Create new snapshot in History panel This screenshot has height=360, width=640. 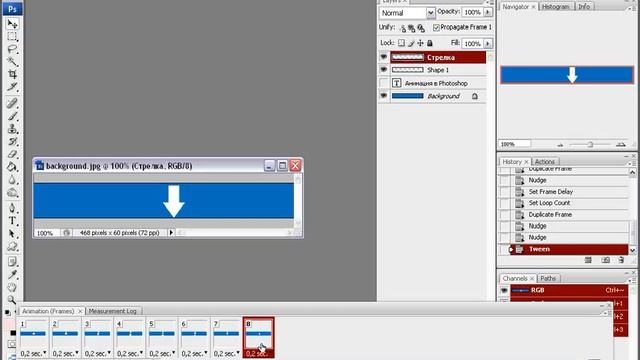click(x=606, y=260)
